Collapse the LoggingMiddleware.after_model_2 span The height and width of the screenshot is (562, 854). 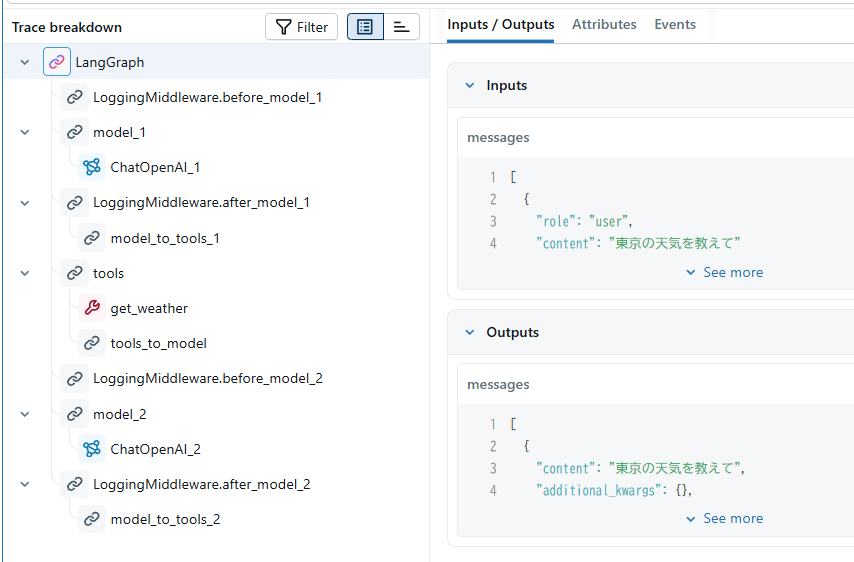[x=25, y=484]
